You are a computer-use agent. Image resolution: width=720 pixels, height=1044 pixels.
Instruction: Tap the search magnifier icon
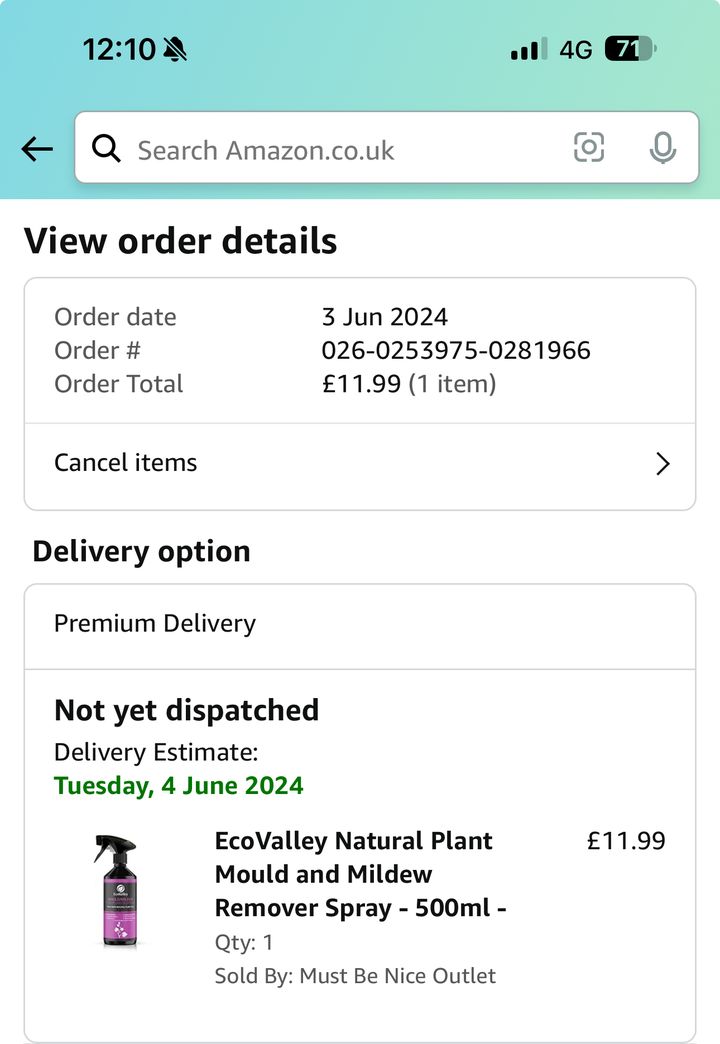[106, 148]
